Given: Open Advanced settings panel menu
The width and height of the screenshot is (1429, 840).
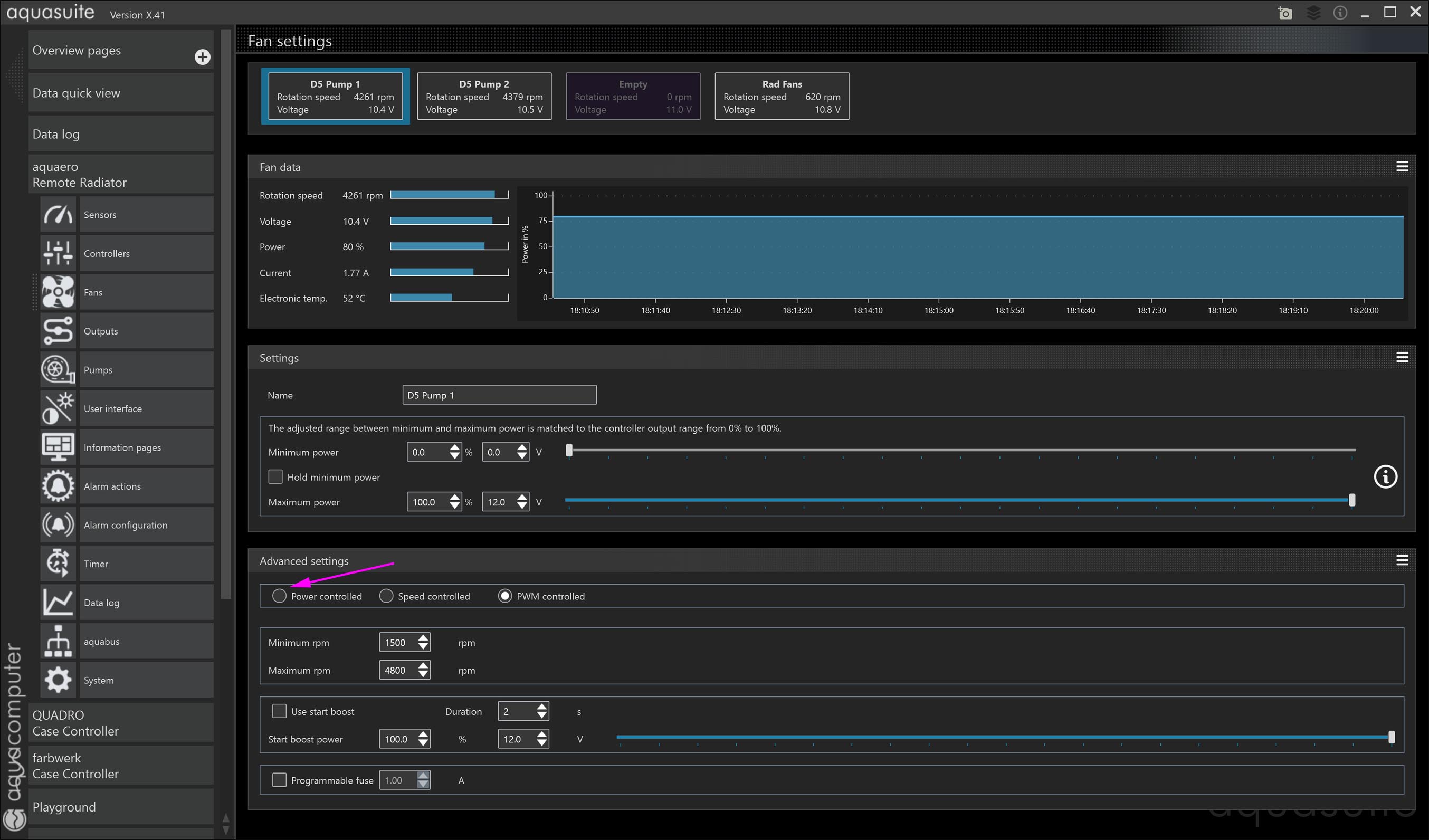Looking at the screenshot, I should click(x=1402, y=560).
